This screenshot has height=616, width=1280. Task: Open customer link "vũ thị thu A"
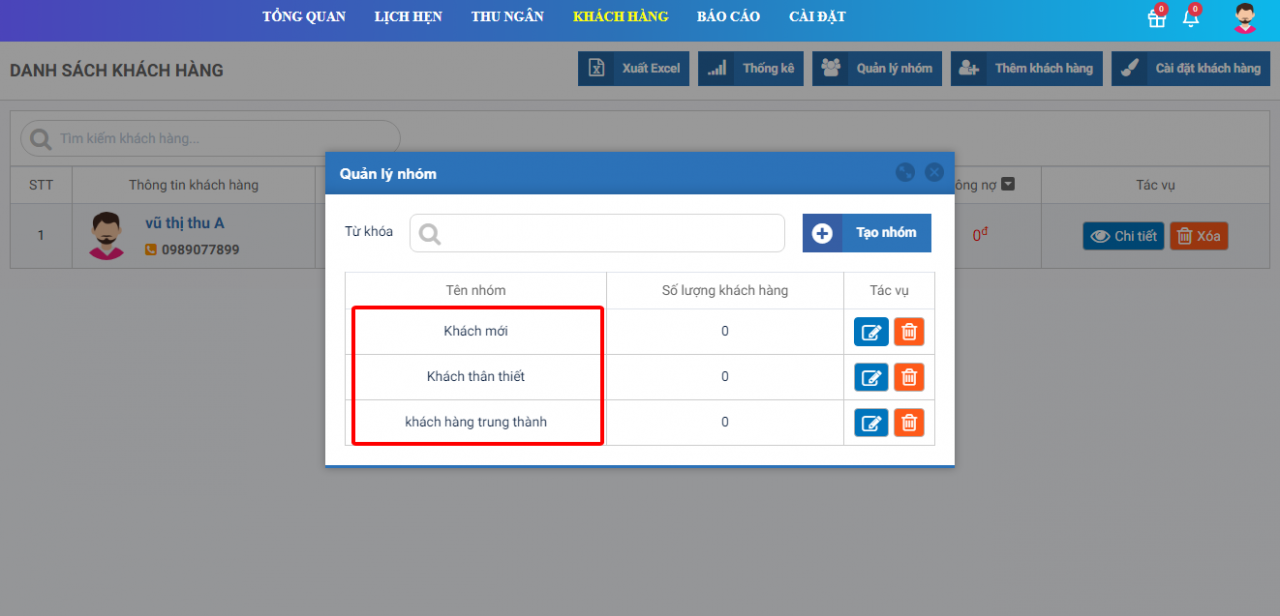184,223
